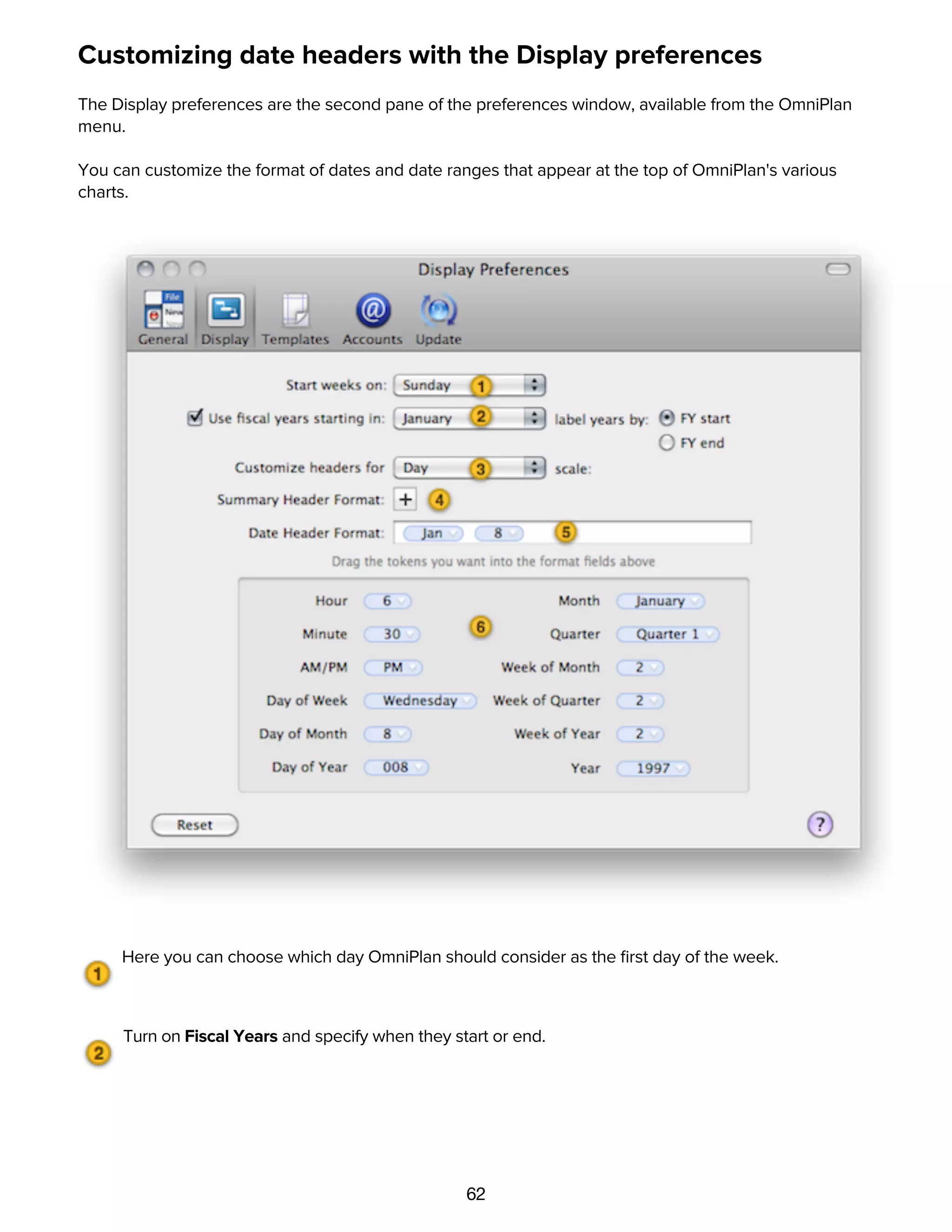Image resolution: width=952 pixels, height=1232 pixels.
Task: Click the Month token showing January
Action: coord(661,601)
